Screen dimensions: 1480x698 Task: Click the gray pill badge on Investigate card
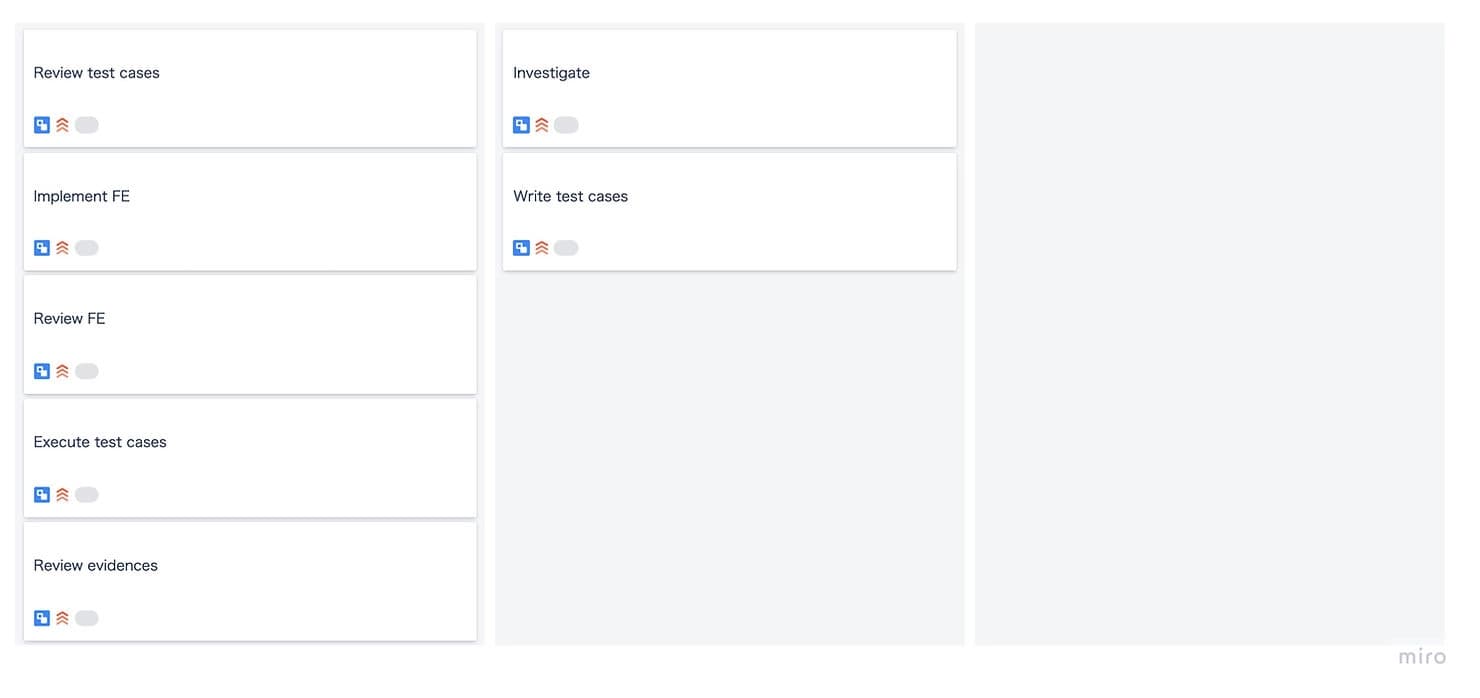(566, 125)
